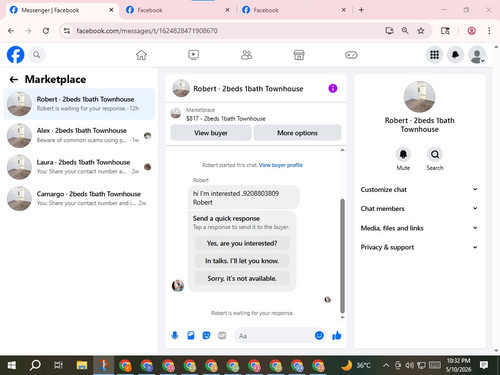This screenshot has height=375, width=500.
Task: Go back in browser history
Action: [11, 31]
